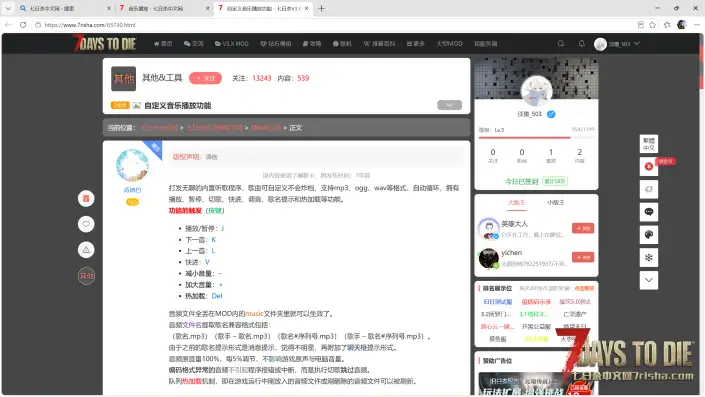Click the 热加载 red link in last line

click(x=191, y=381)
